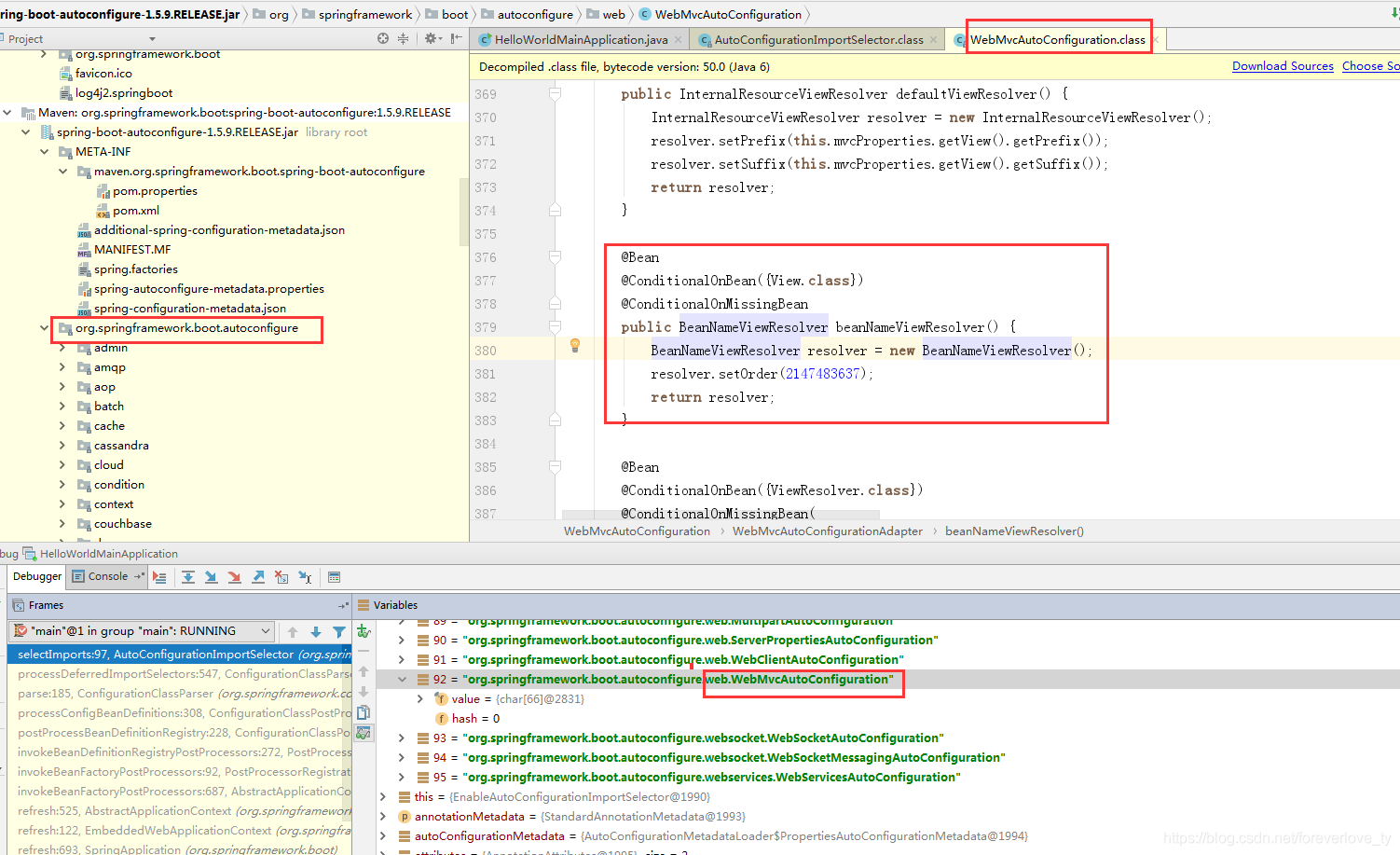Open HelloWorldMainApplication.java editor tab
1400x855 pixels.
(x=582, y=39)
